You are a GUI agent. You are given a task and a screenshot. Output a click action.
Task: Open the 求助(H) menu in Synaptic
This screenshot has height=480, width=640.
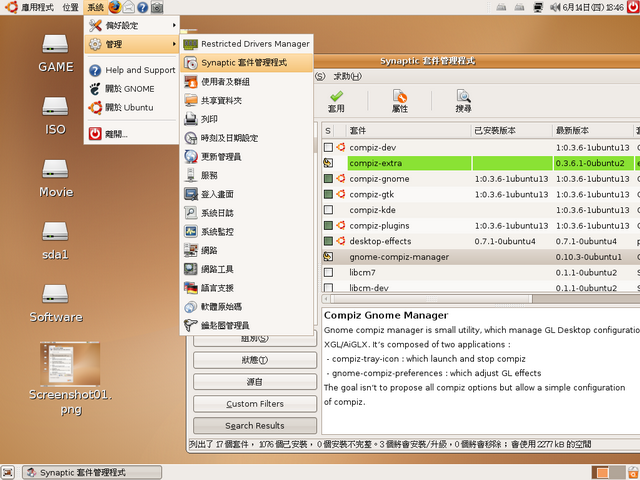pyautogui.click(x=347, y=76)
